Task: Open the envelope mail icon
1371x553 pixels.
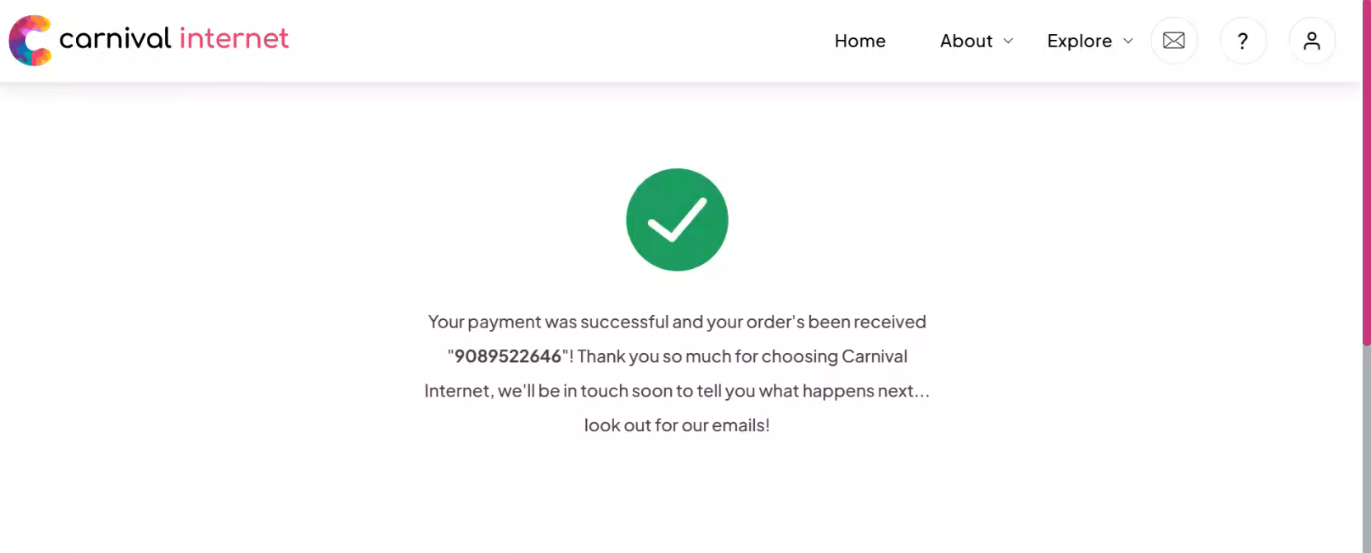Action: coord(1174,41)
